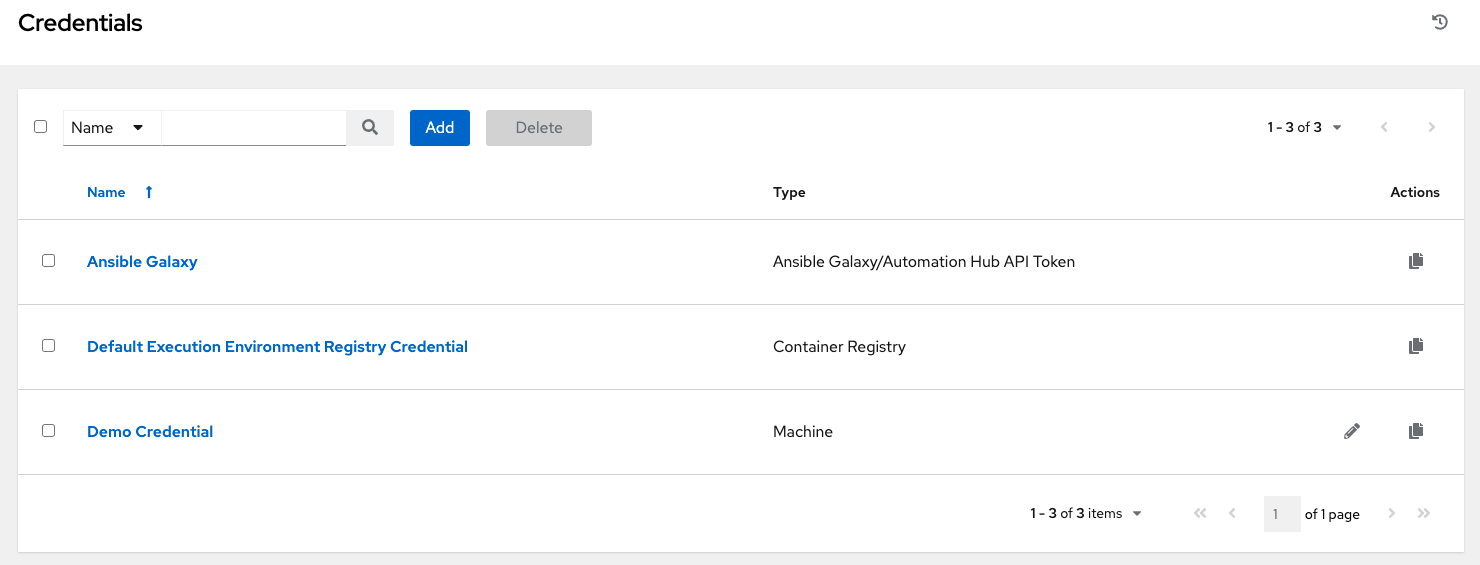Open the Ansible Galaxy credential link

pos(142,261)
